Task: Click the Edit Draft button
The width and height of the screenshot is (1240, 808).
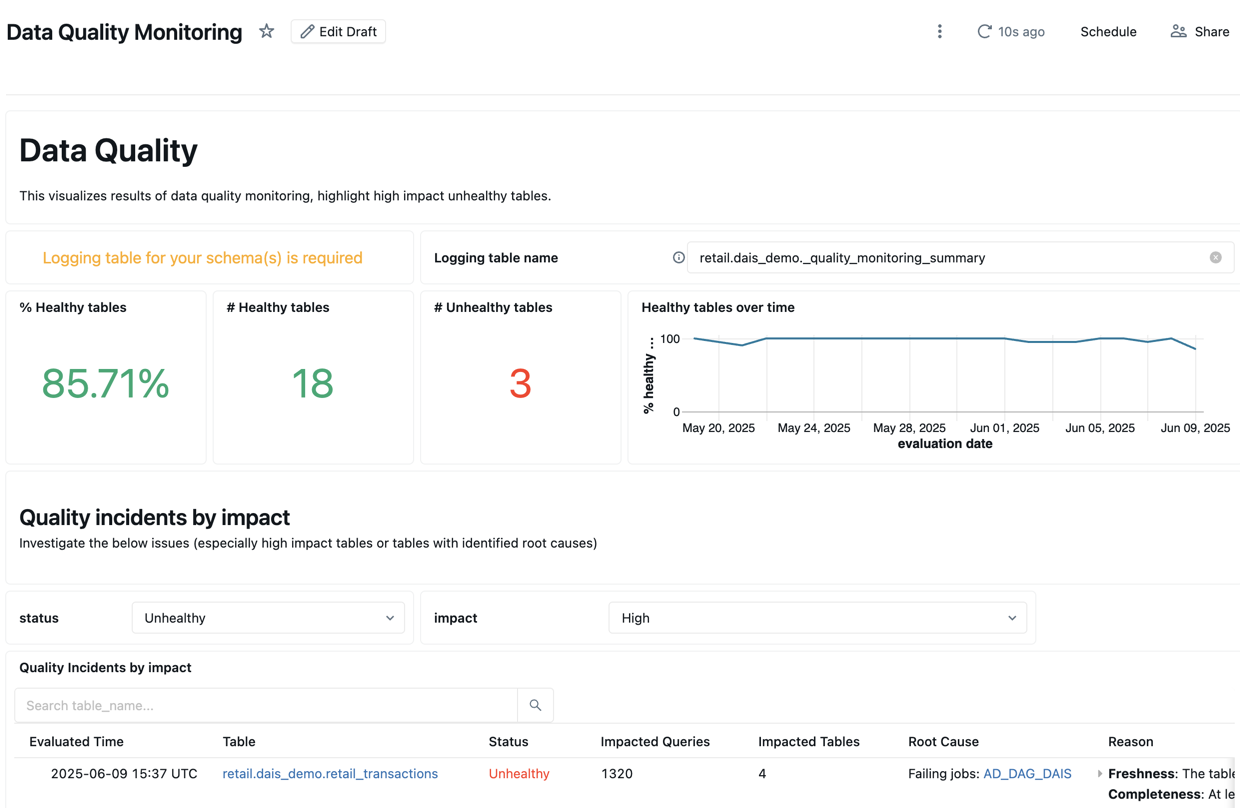Action: 338,31
